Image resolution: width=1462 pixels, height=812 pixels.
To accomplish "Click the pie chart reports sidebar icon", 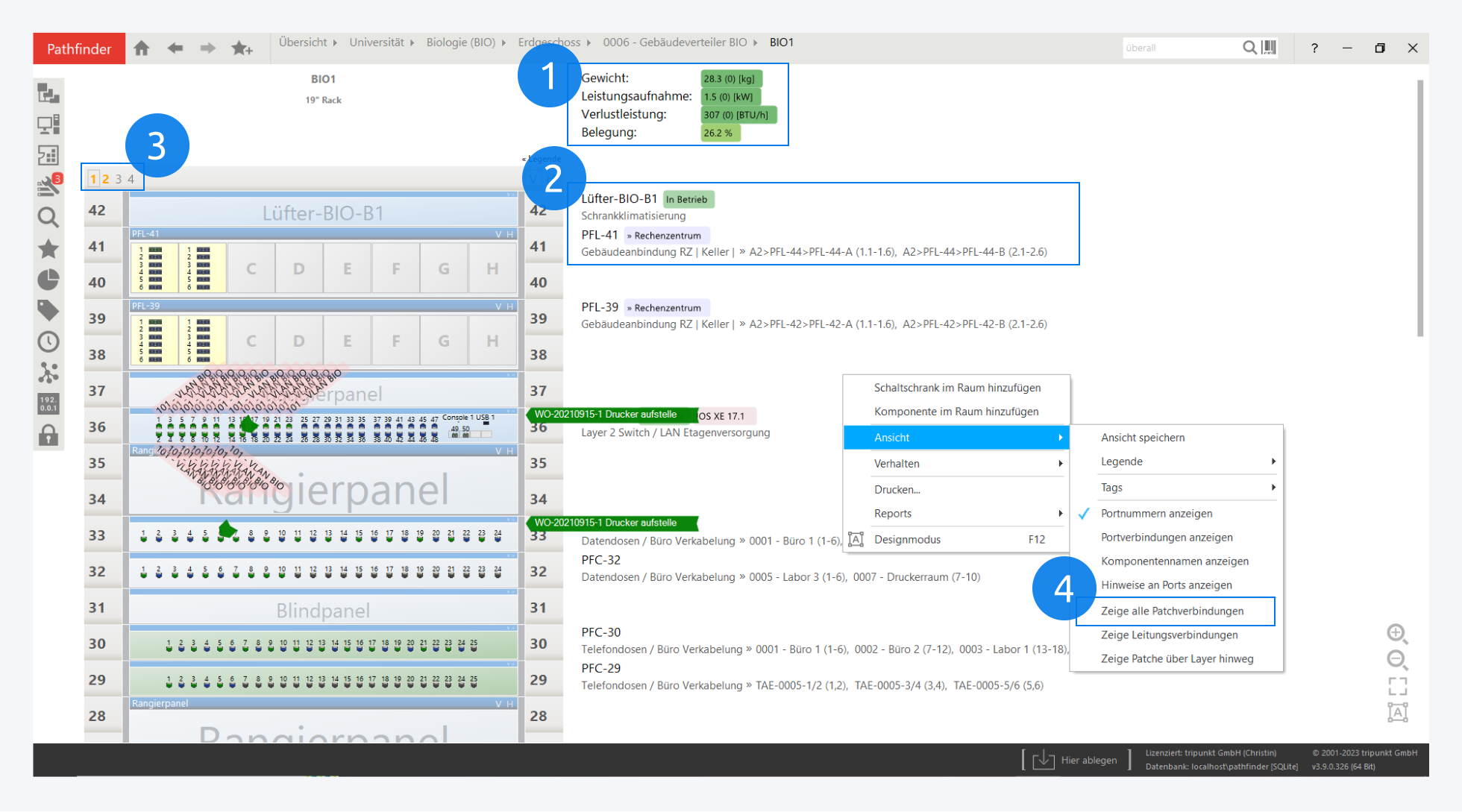I will click(x=48, y=280).
